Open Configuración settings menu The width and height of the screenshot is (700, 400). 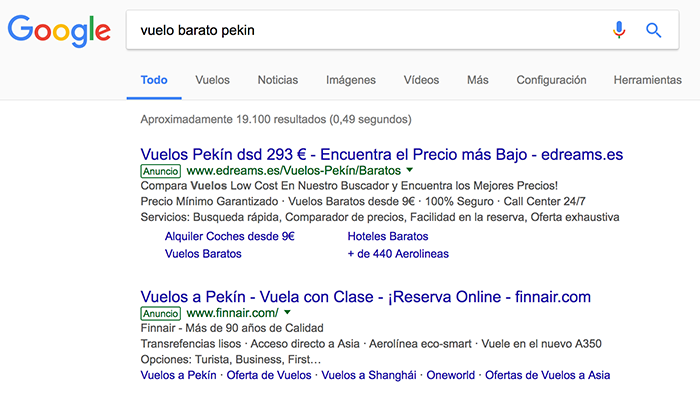pos(551,80)
